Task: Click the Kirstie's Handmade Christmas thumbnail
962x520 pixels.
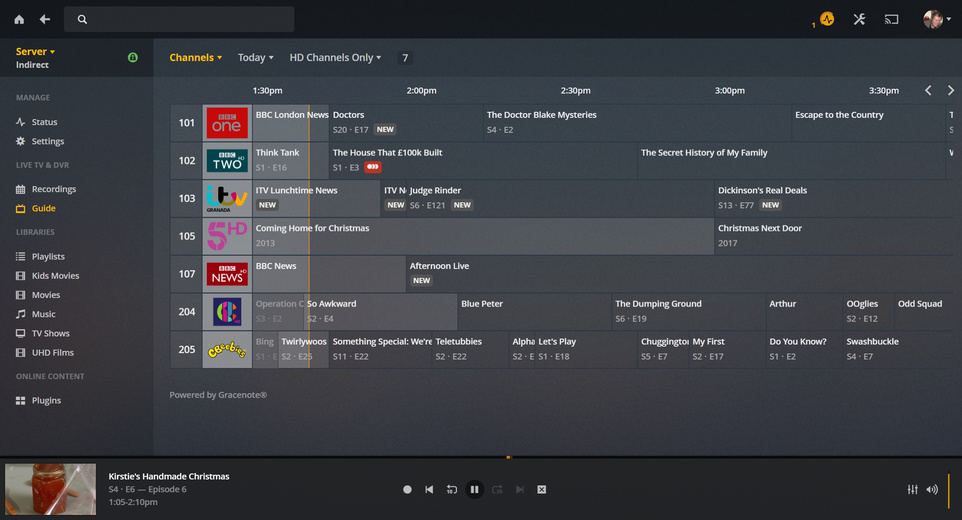Action: (50, 489)
